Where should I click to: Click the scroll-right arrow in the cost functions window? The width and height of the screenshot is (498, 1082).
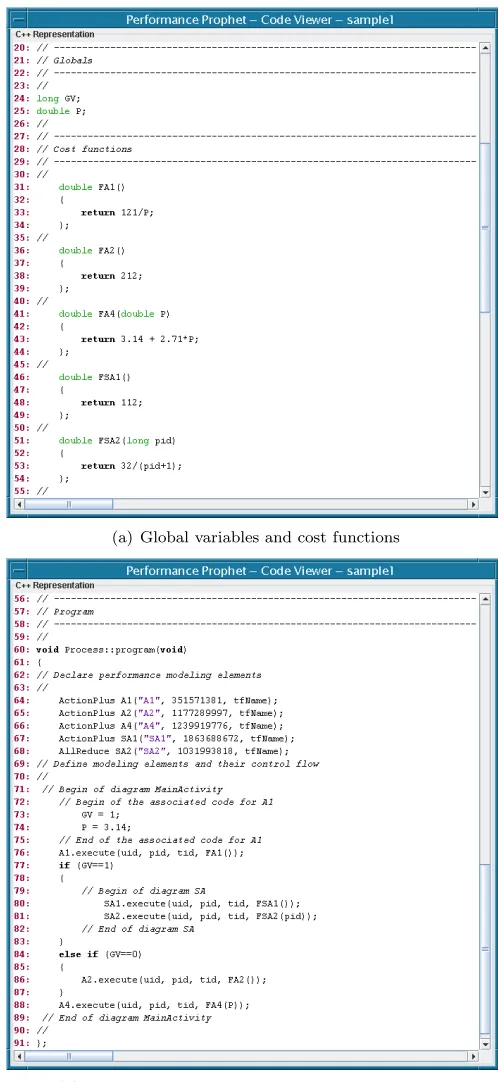pyautogui.click(x=473, y=504)
